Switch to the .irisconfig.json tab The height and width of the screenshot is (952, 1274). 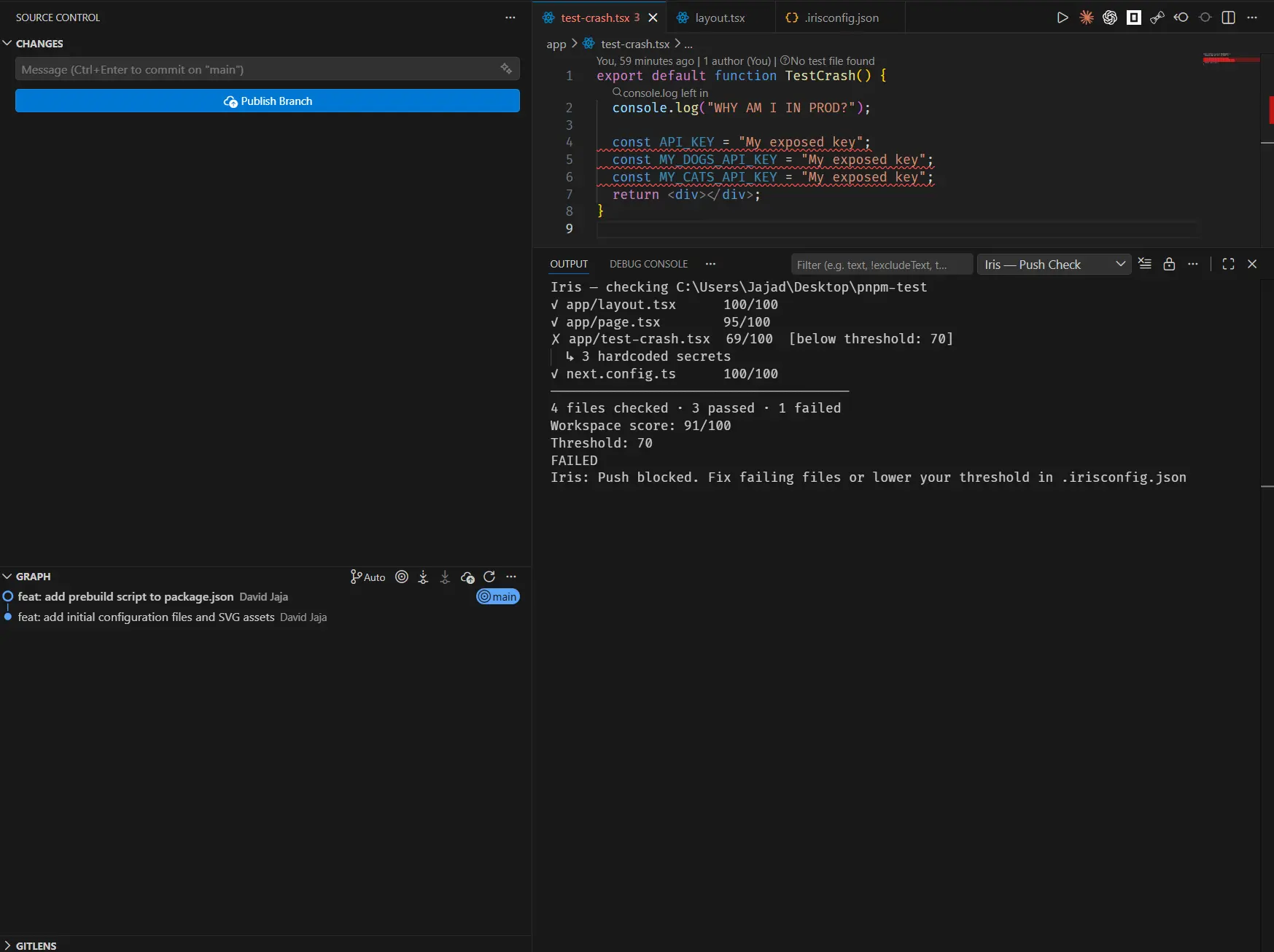point(842,17)
